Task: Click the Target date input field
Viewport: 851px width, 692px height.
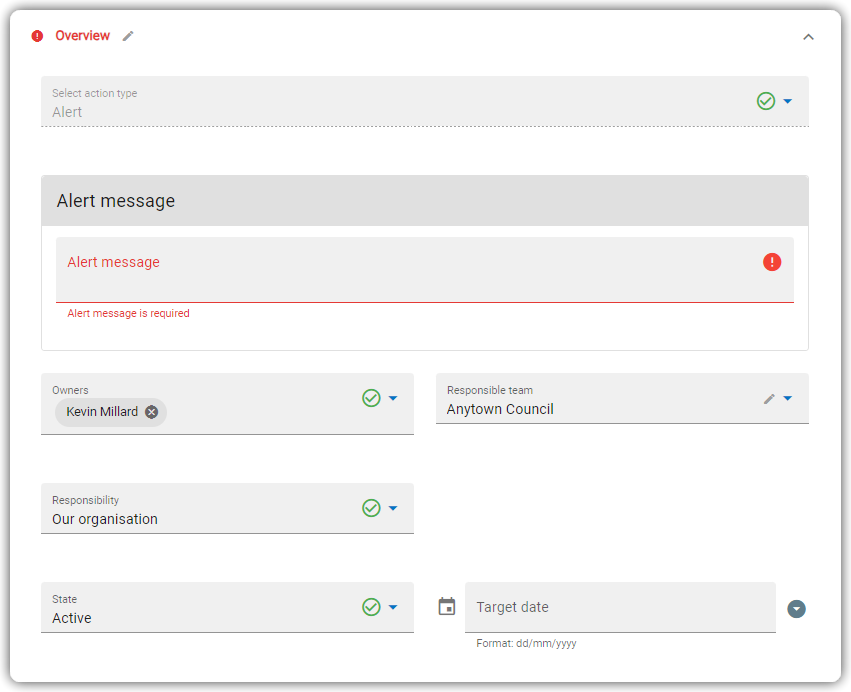Action: tap(620, 607)
